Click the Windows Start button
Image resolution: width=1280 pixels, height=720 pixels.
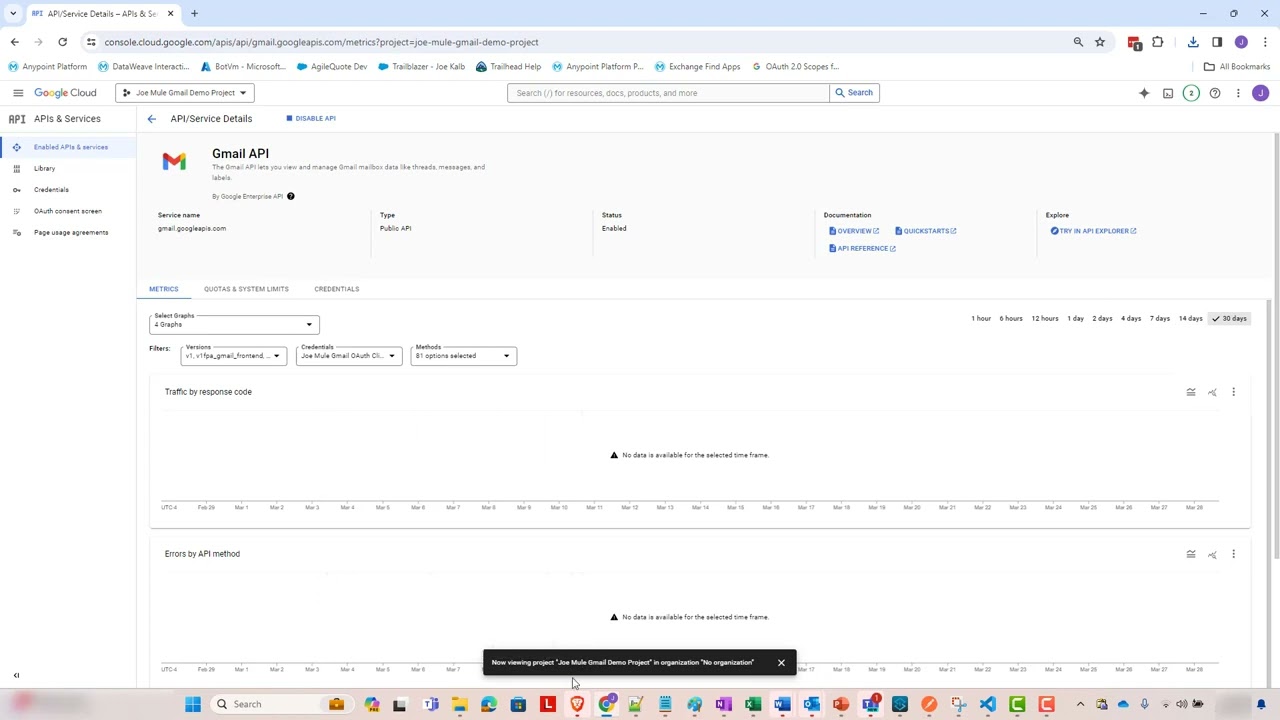[x=193, y=704]
